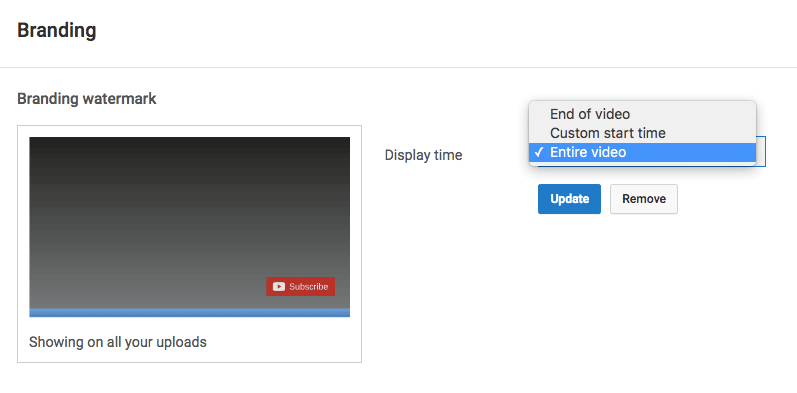
Task: Select the Entire video option
Action: (x=642, y=153)
